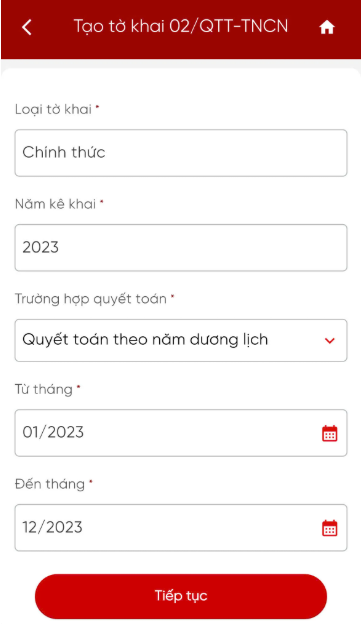Image resolution: width=361 pixels, height=624 pixels.
Task: Open the home screen via house icon
Action: (x=327, y=27)
